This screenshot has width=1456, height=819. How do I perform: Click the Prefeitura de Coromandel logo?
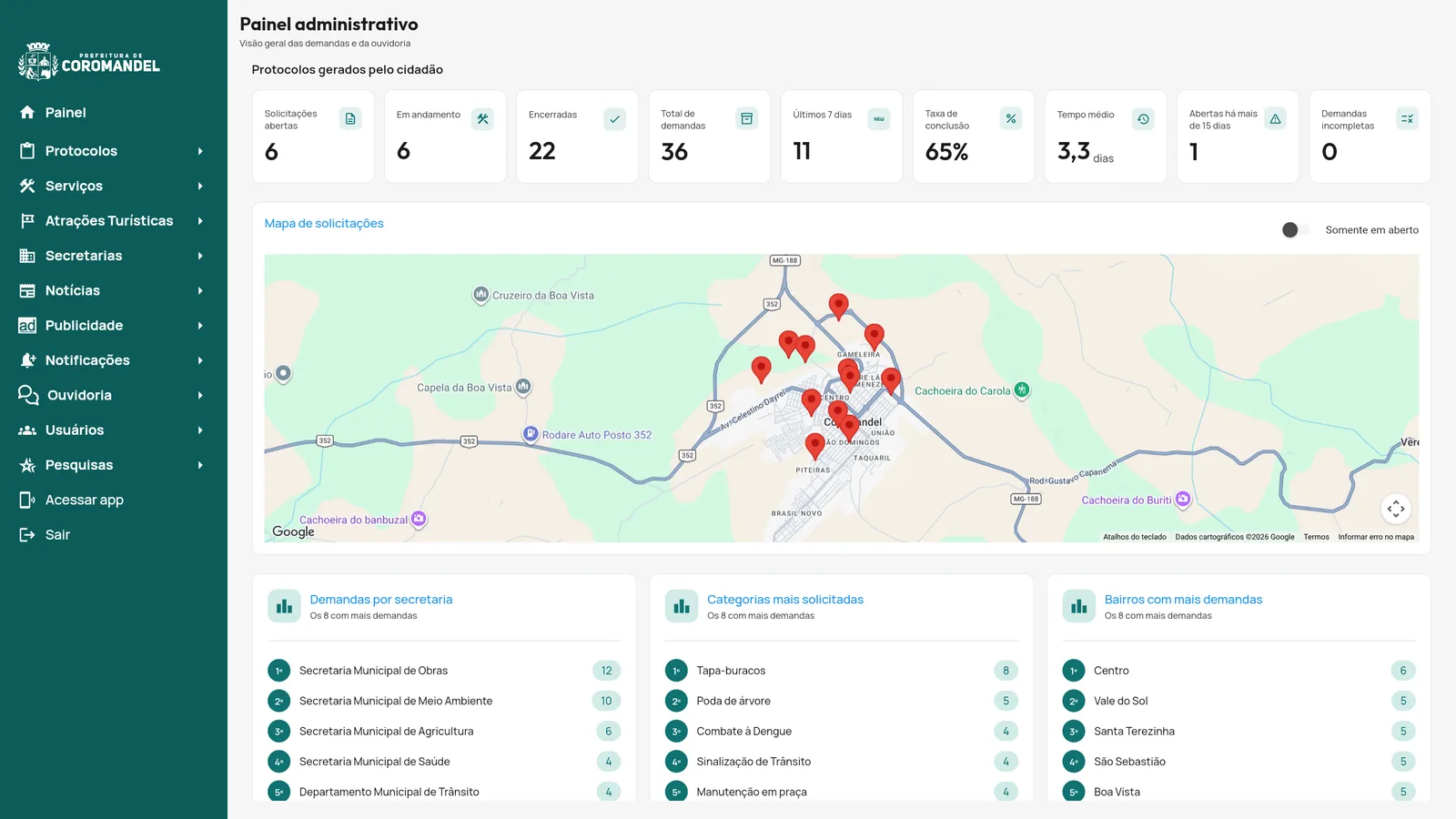coord(89,61)
